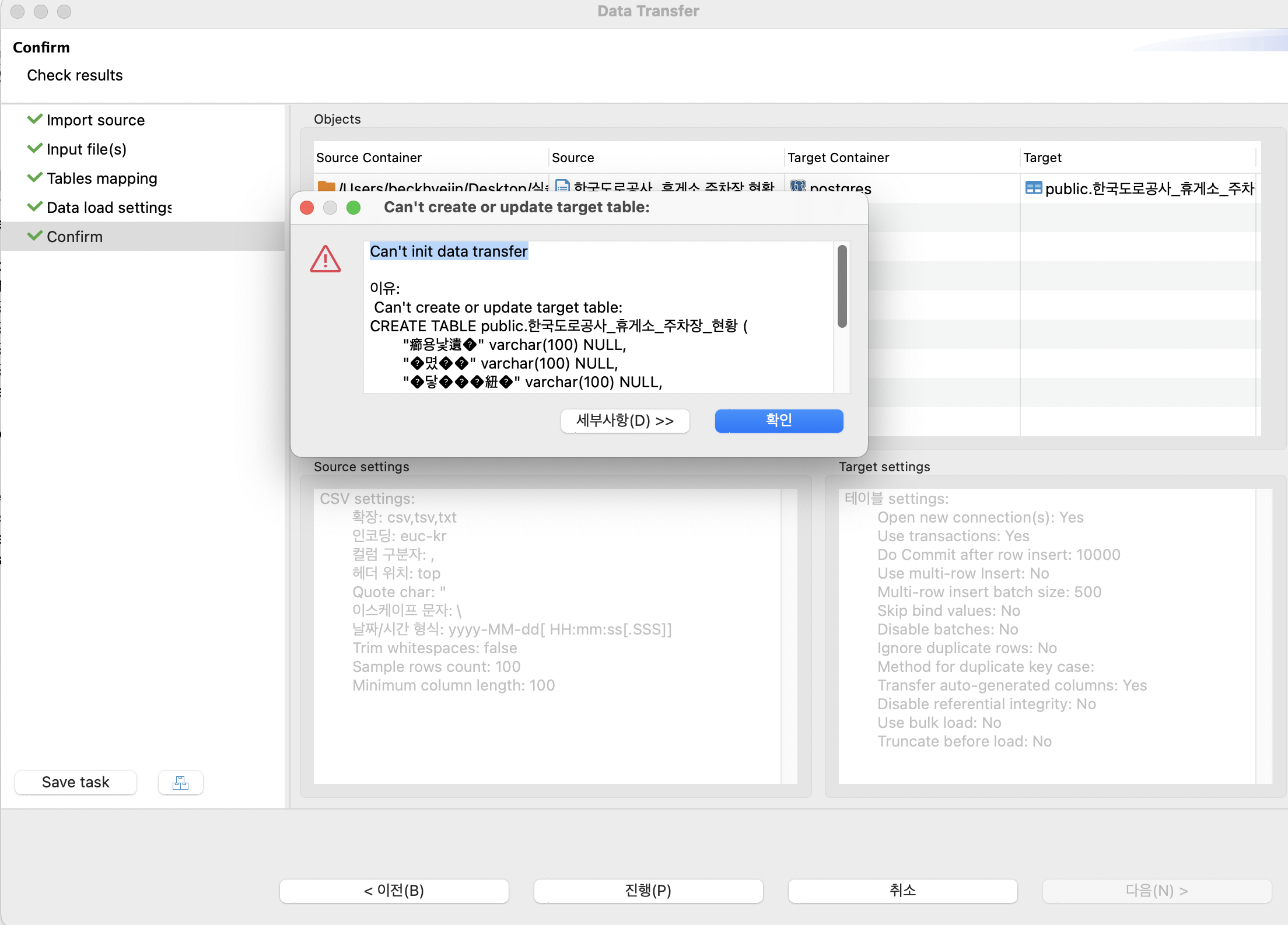Click the CREATE TABLE statement line in error
Image resolution: width=1288 pixels, height=925 pixels.
tap(558, 326)
